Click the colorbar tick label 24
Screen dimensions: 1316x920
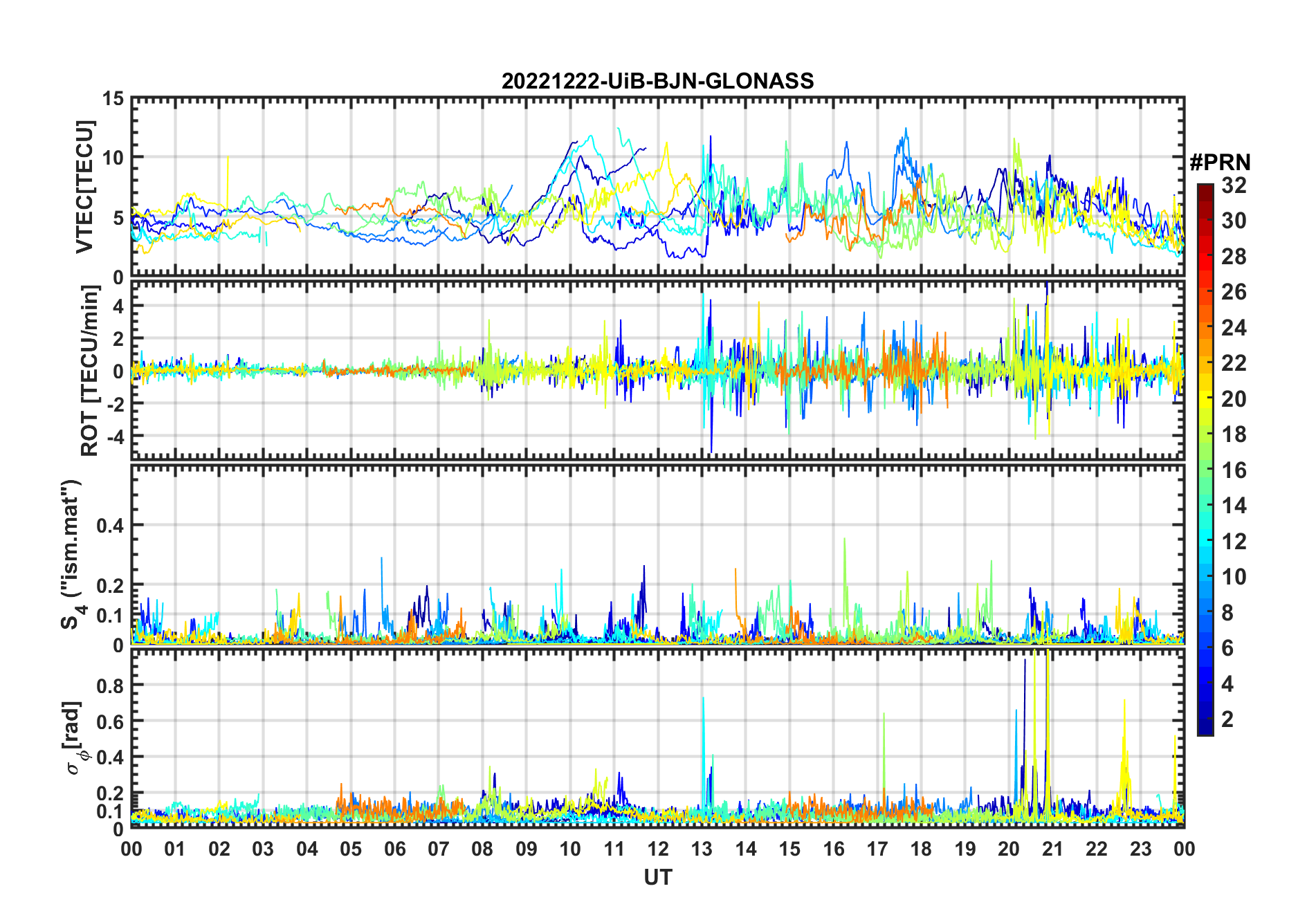[1234, 328]
